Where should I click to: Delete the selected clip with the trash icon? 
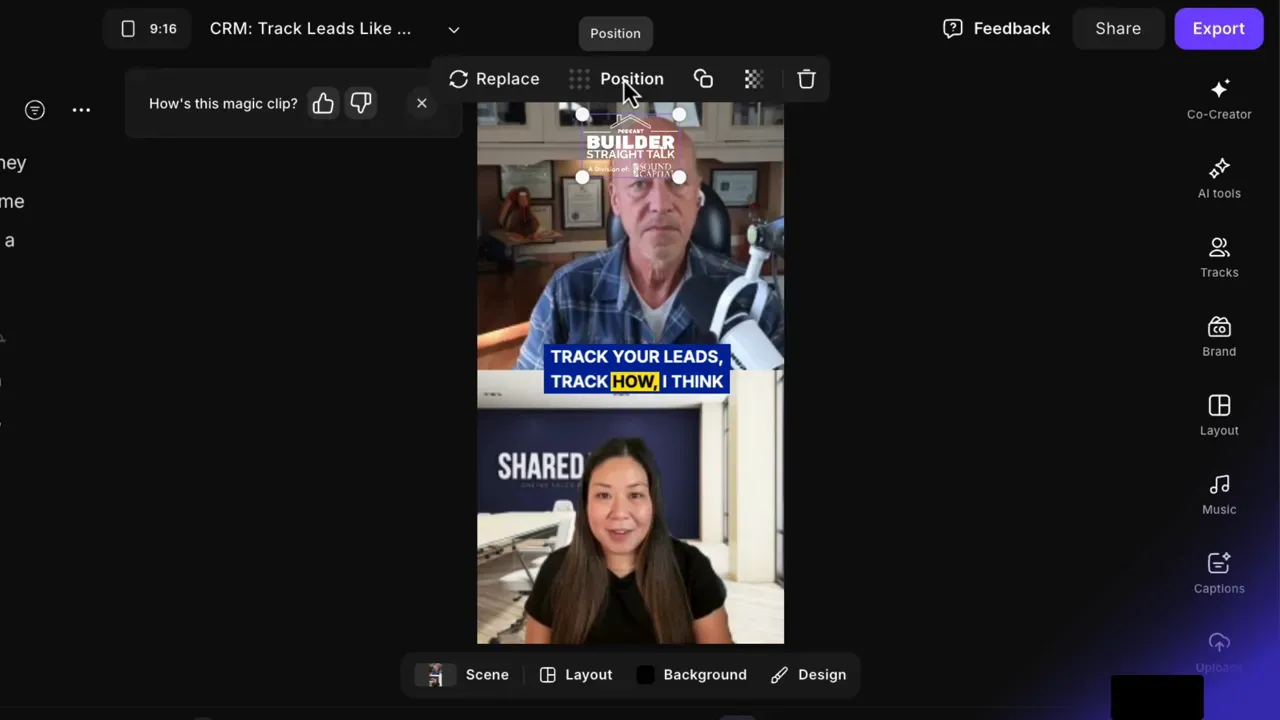(x=806, y=79)
